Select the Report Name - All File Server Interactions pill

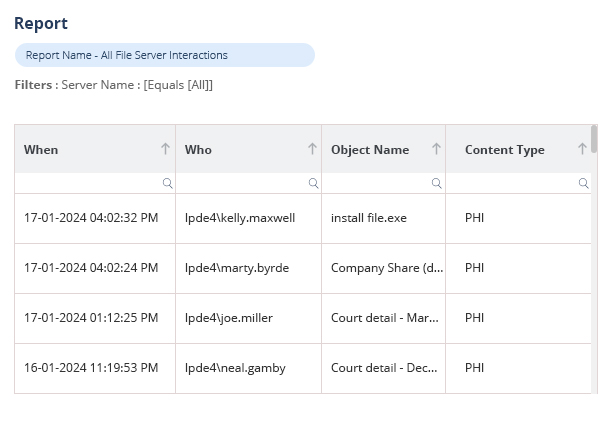[x=164, y=55]
